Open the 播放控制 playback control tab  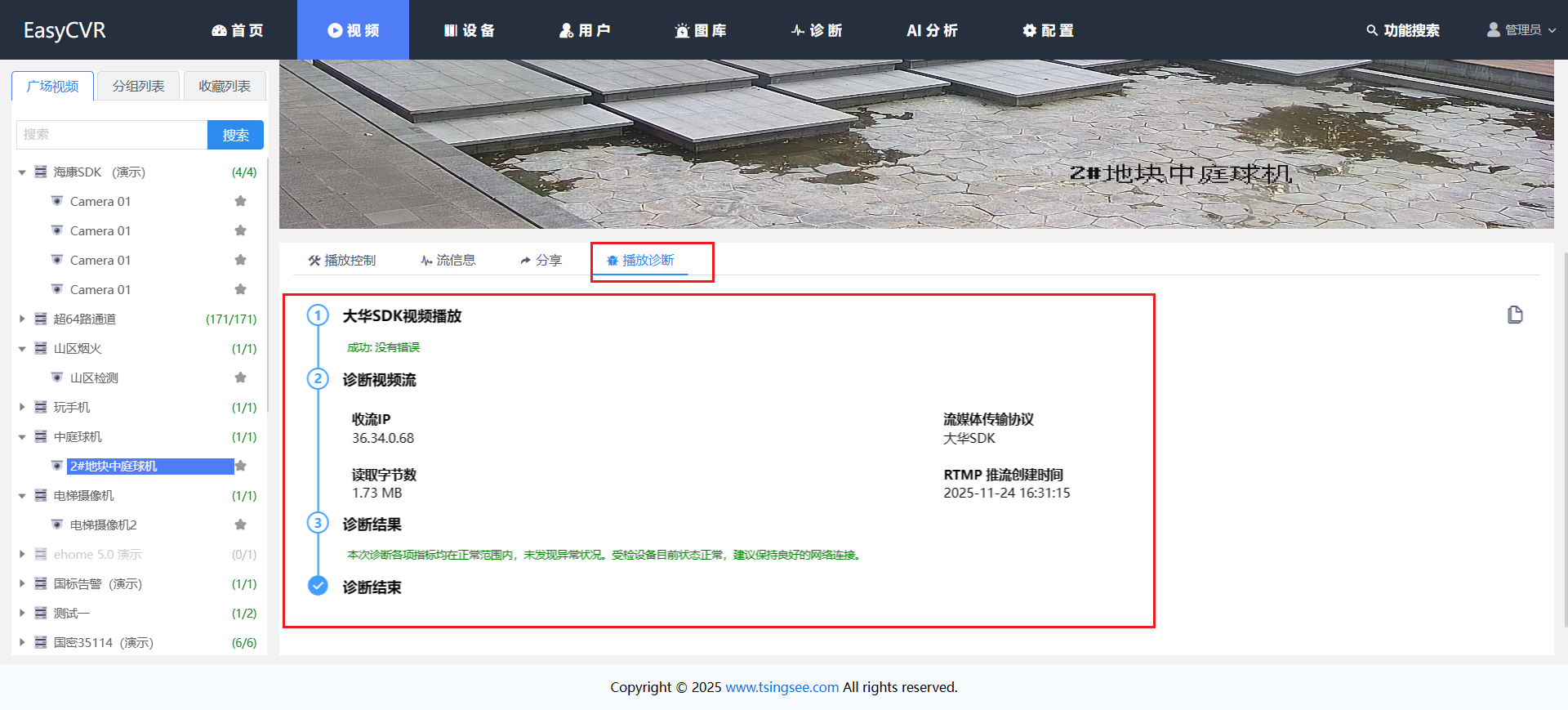tap(342, 261)
